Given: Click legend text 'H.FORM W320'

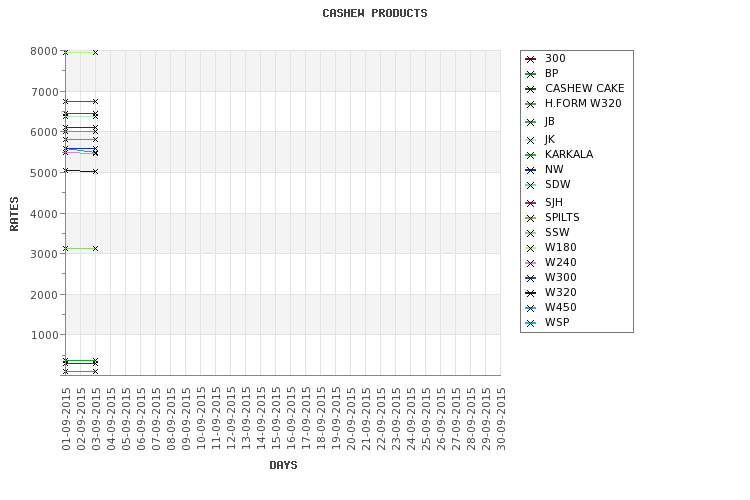Looking at the screenshot, I should (x=583, y=103).
